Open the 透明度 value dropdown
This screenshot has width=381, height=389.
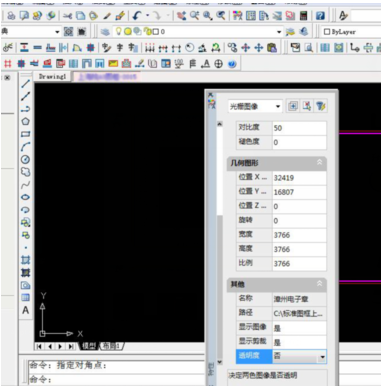coord(322,357)
